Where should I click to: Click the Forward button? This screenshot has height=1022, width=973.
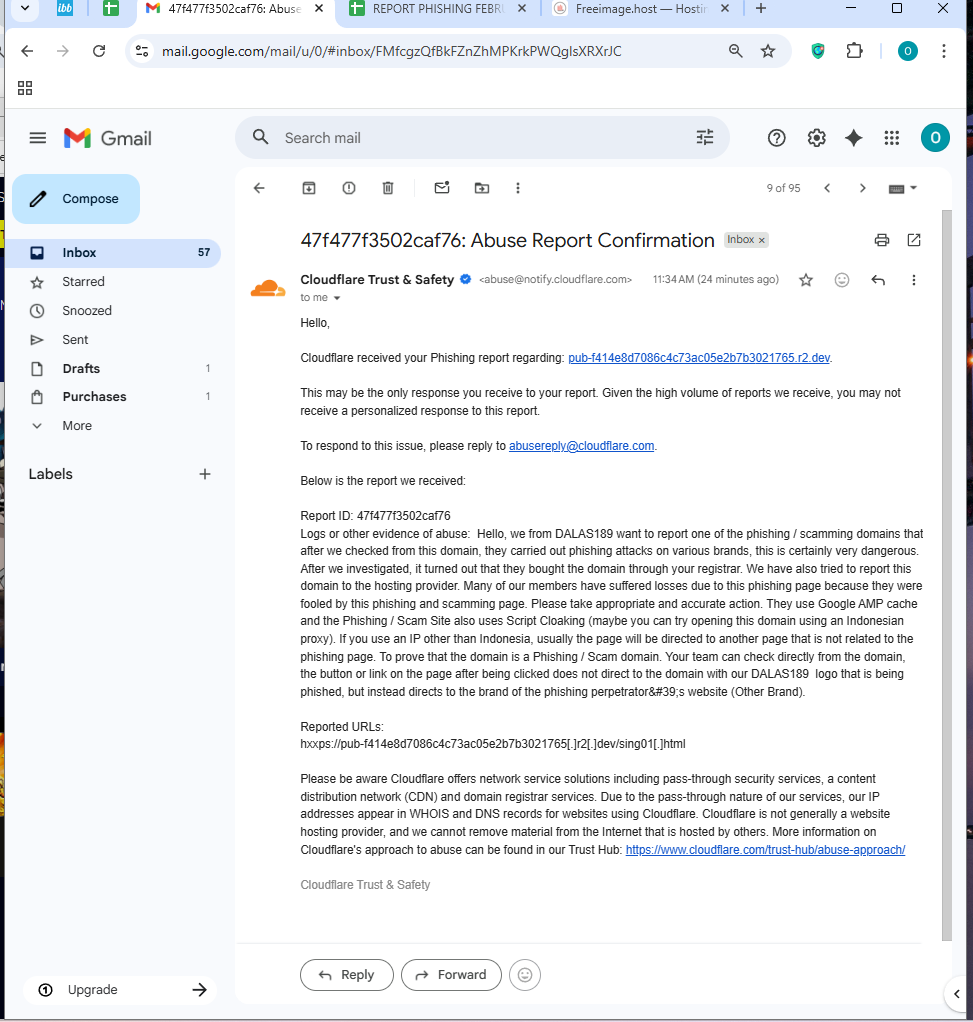pos(451,974)
